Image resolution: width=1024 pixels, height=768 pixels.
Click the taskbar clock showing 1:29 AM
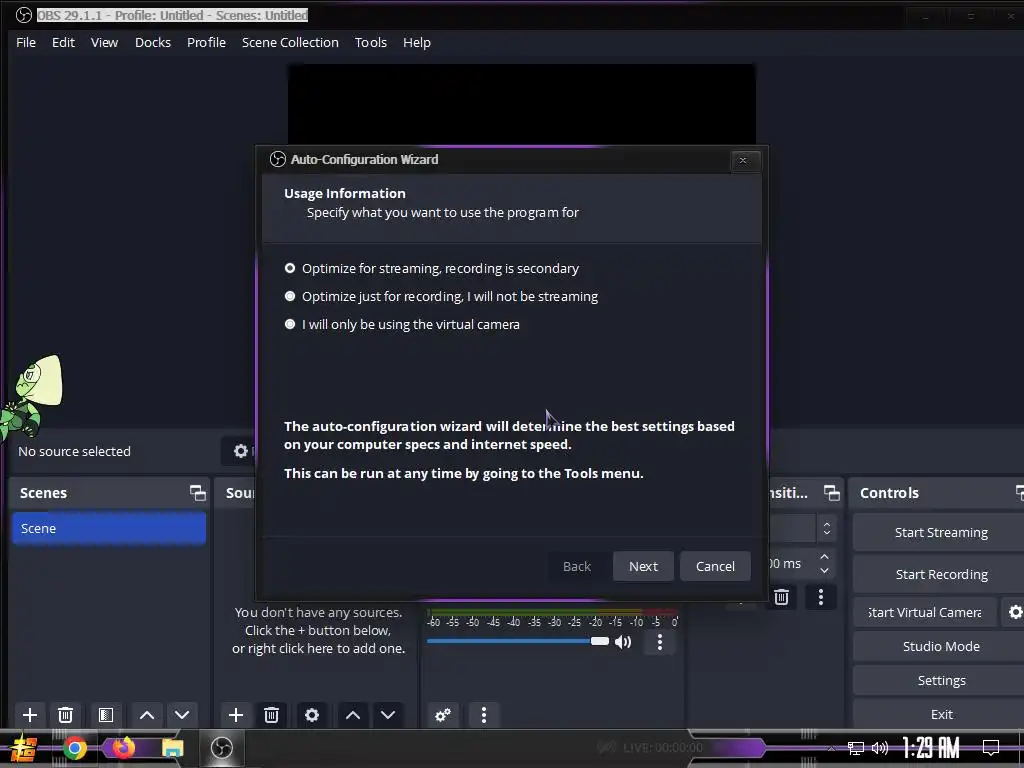point(931,748)
